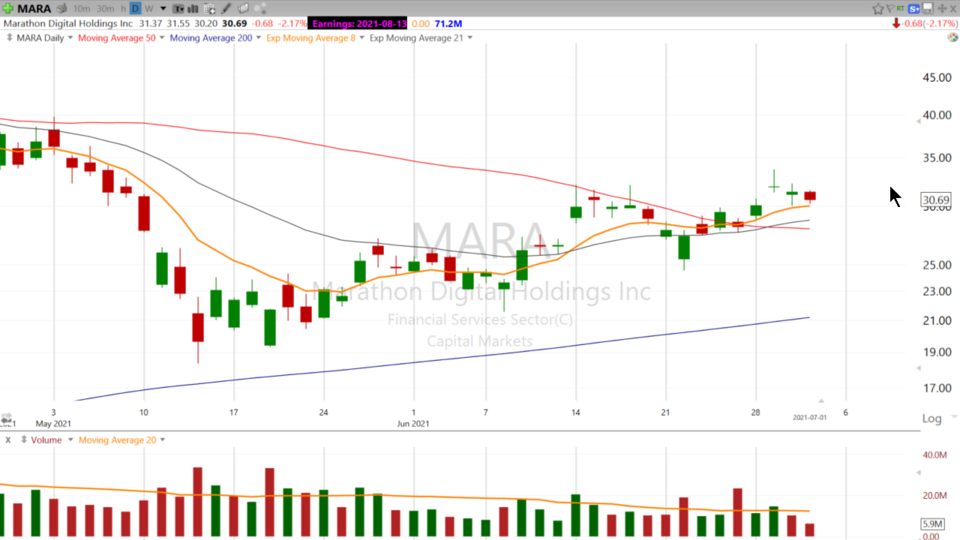Click the move window arrows icon

942,9
